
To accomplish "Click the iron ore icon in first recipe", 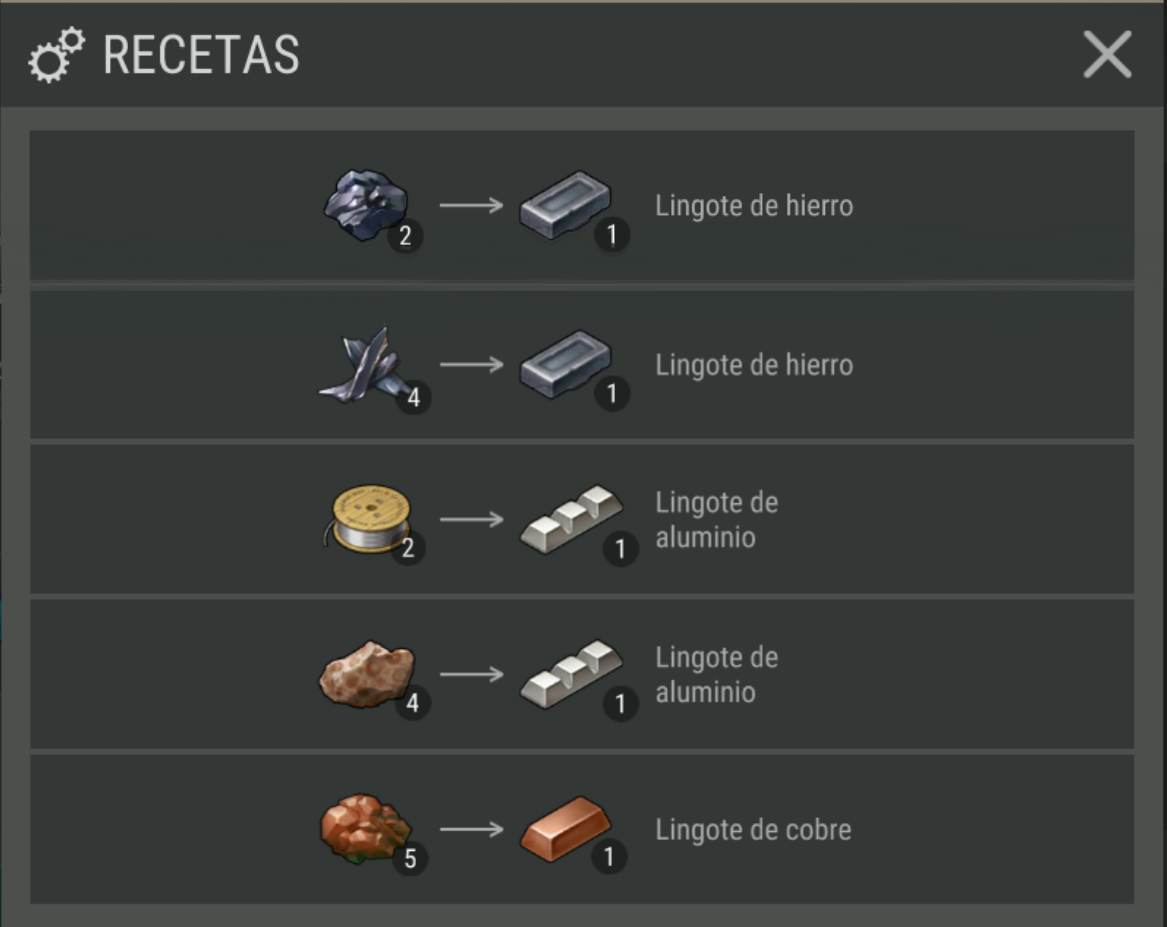I will [365, 205].
